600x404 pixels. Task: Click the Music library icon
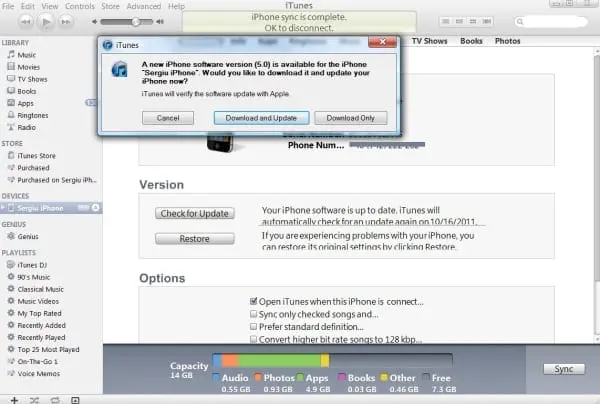pyautogui.click(x=11, y=55)
